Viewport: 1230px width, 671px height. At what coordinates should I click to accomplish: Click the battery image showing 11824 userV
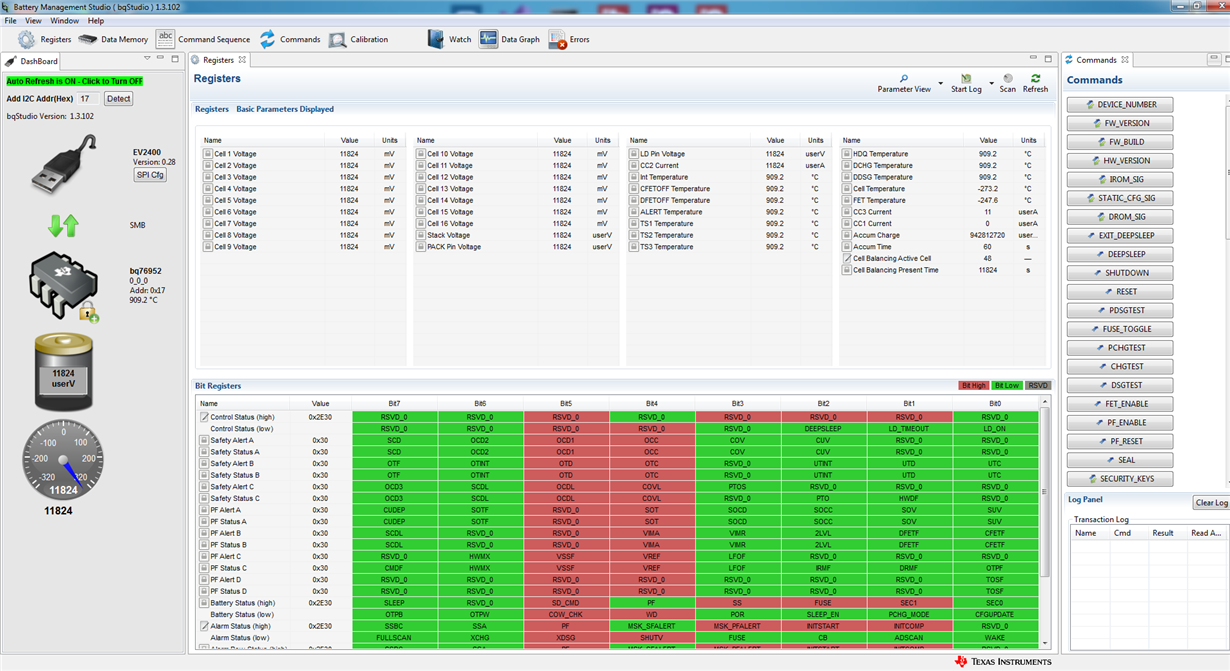pos(63,372)
